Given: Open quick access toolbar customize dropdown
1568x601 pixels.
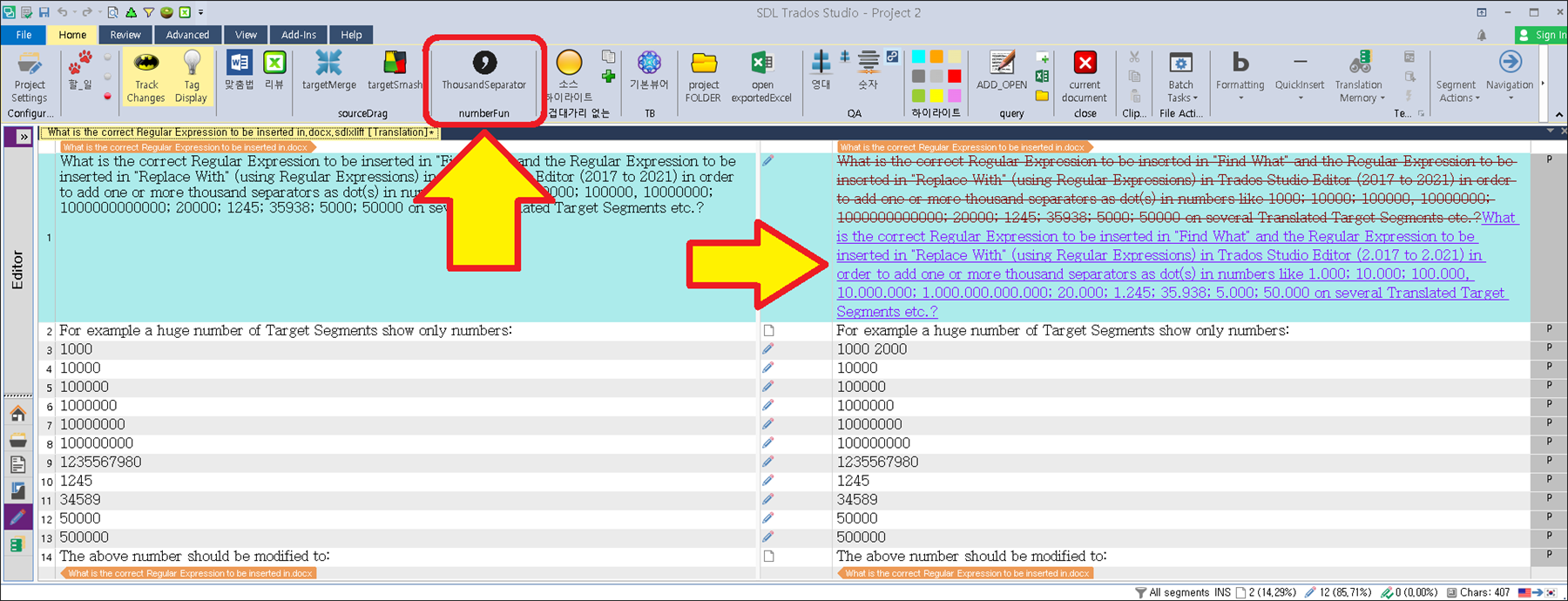Looking at the screenshot, I should [201, 12].
